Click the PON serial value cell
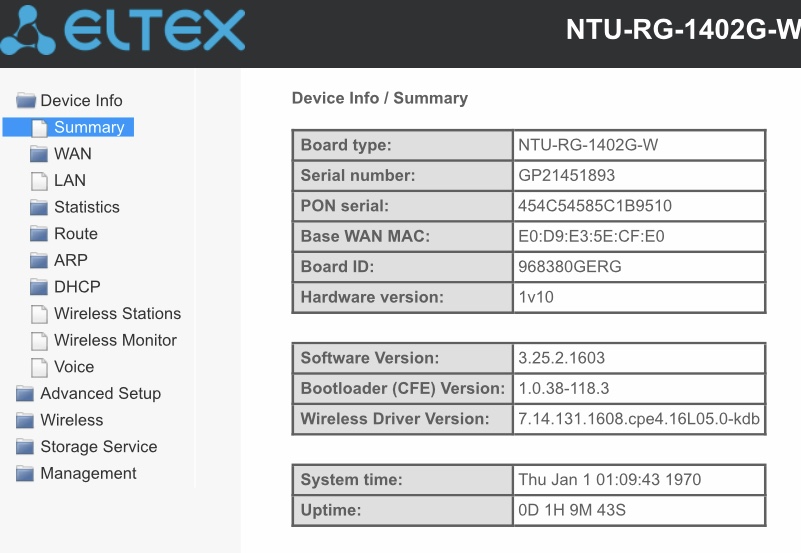Viewport: 801px width, 553px height. [x=639, y=206]
